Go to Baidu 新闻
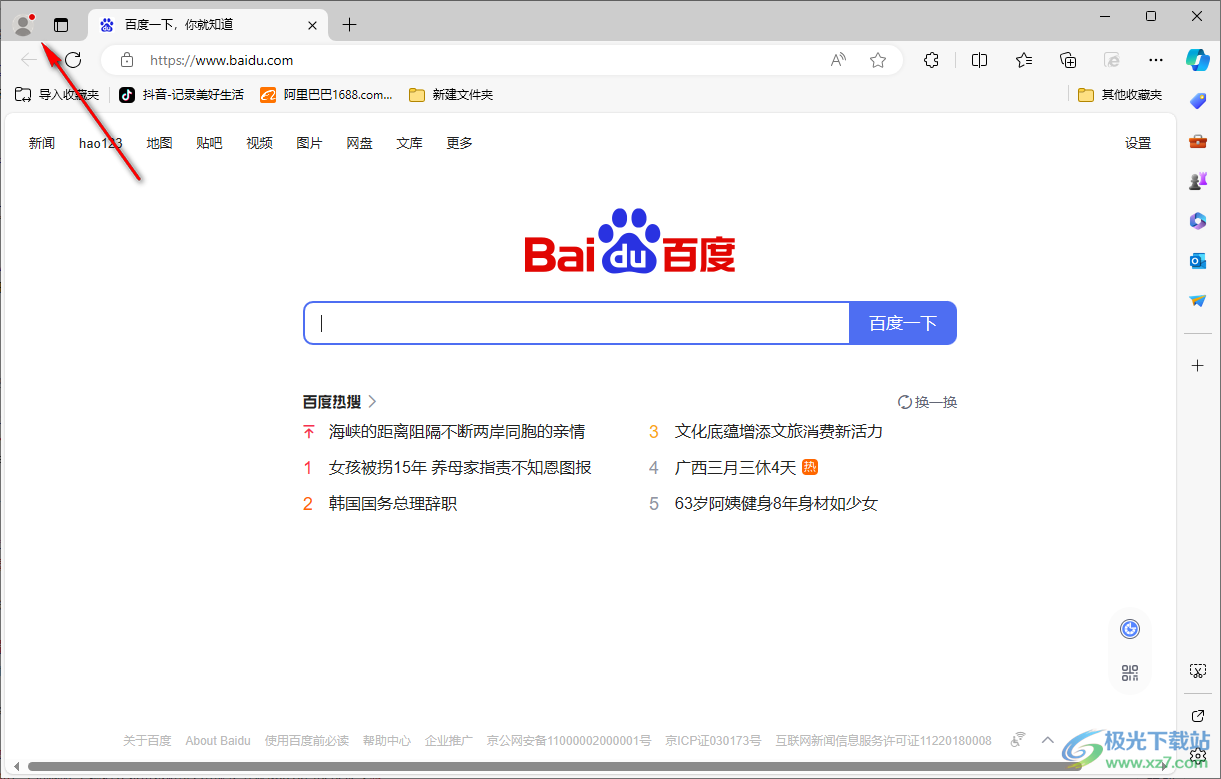 [x=42, y=143]
